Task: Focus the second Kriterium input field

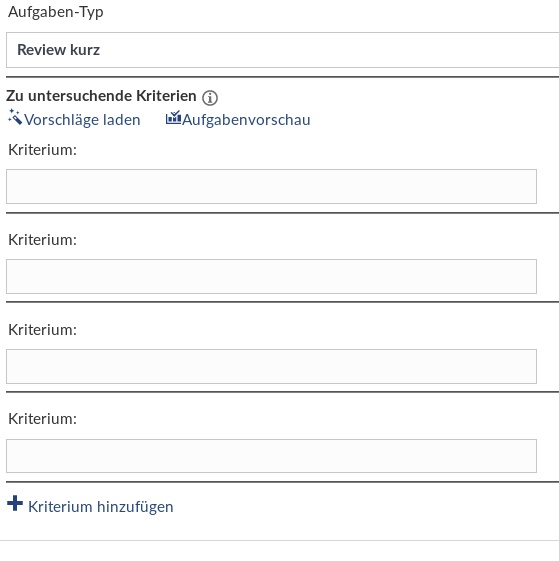Action: pos(271,277)
